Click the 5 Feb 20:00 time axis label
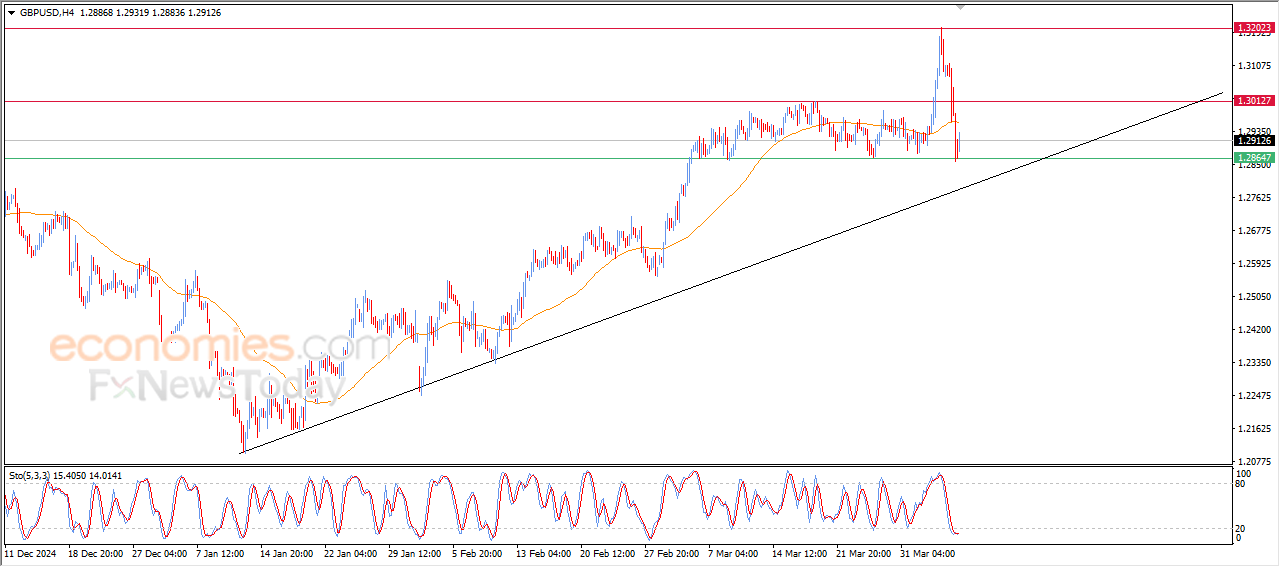Image resolution: width=1280 pixels, height=567 pixels. [x=476, y=552]
